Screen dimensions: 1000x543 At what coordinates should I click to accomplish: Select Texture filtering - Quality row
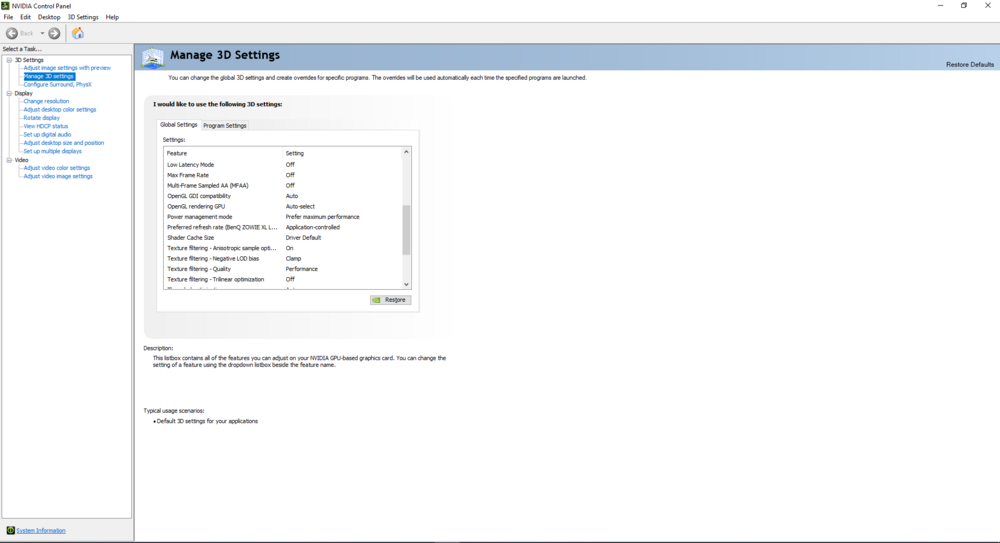[x=283, y=269]
